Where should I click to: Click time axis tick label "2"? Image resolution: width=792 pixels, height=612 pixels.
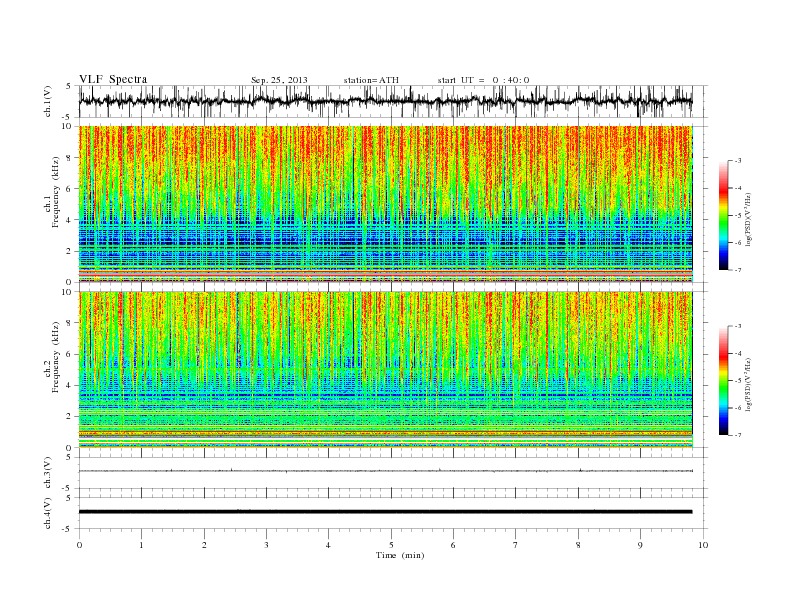point(204,545)
